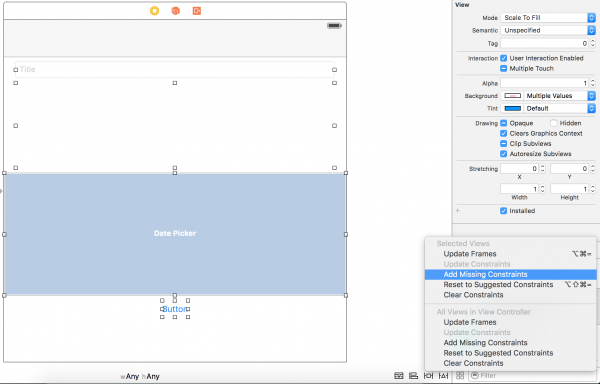Click the Exit icon in scene dock
Screen dimensions: 600x384
click(x=197, y=11)
